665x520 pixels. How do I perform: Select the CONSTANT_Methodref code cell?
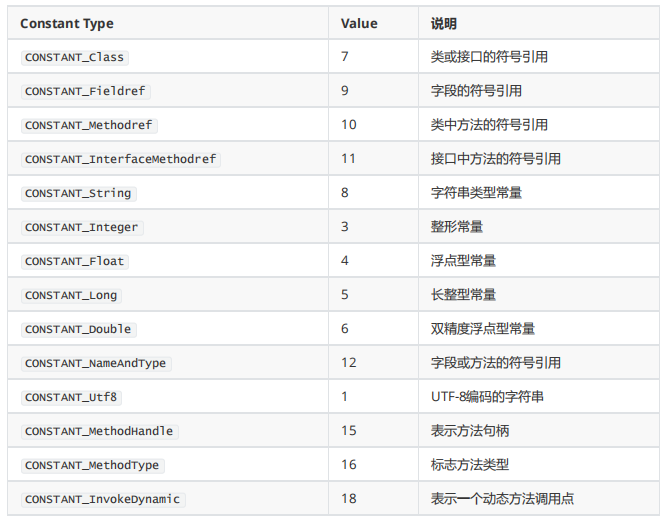(90, 125)
